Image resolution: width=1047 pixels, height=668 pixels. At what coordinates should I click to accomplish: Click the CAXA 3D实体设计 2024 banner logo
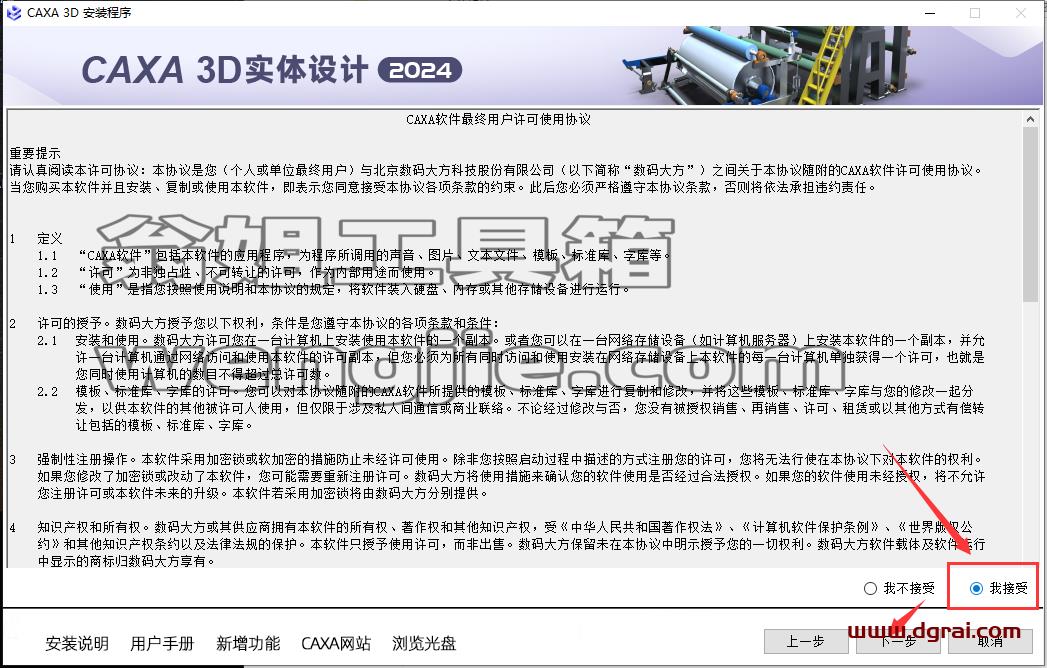tap(271, 70)
